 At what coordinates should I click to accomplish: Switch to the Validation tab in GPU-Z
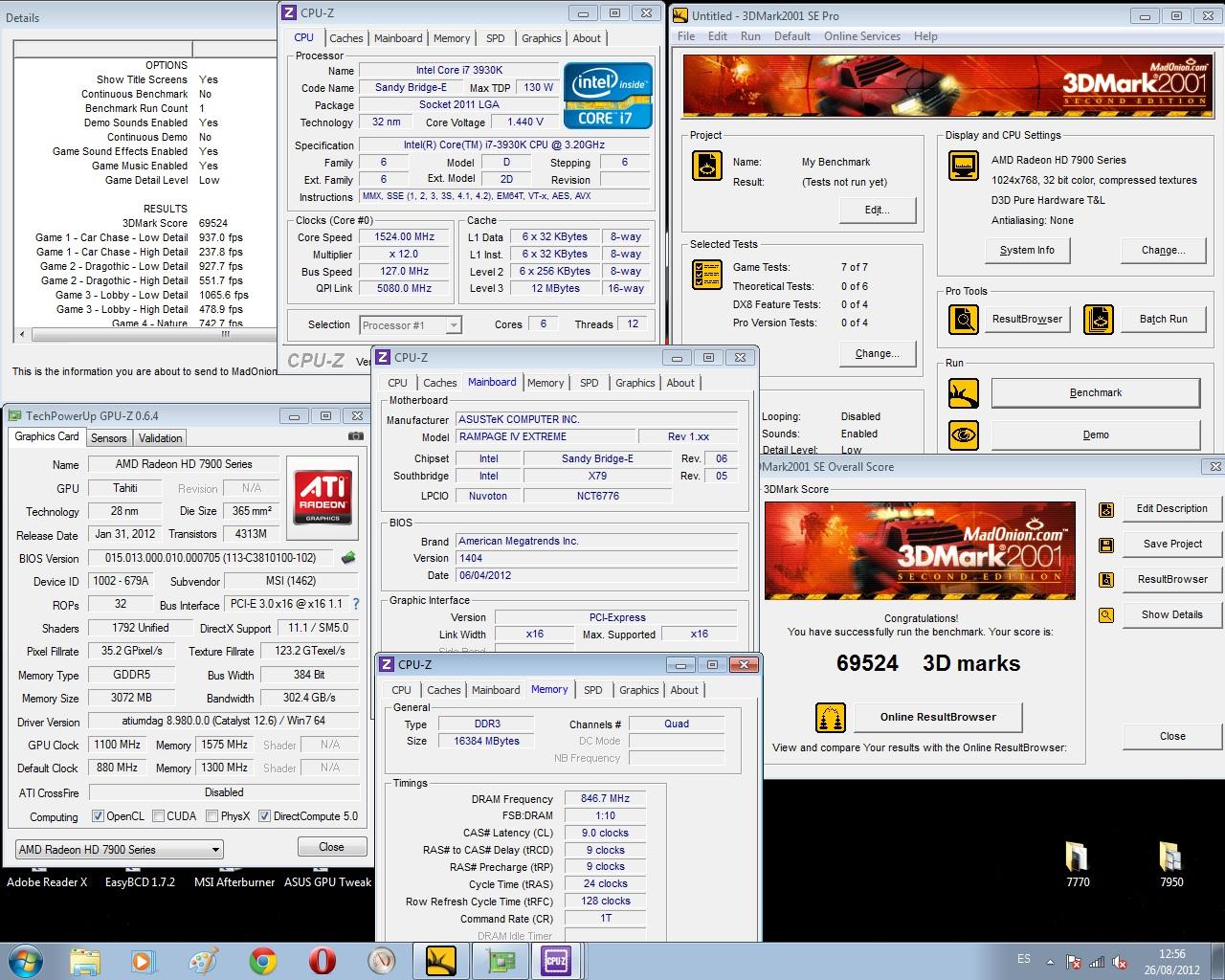[160, 437]
